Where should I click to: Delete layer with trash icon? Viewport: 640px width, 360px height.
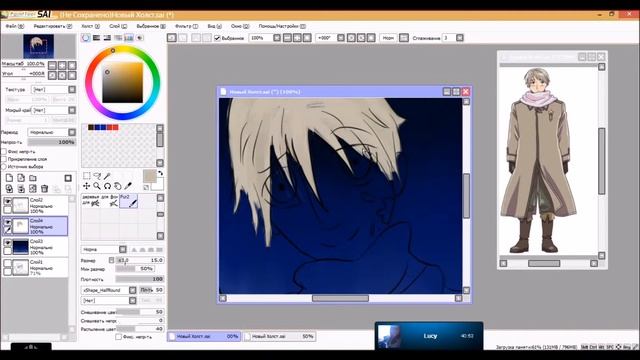[44, 189]
